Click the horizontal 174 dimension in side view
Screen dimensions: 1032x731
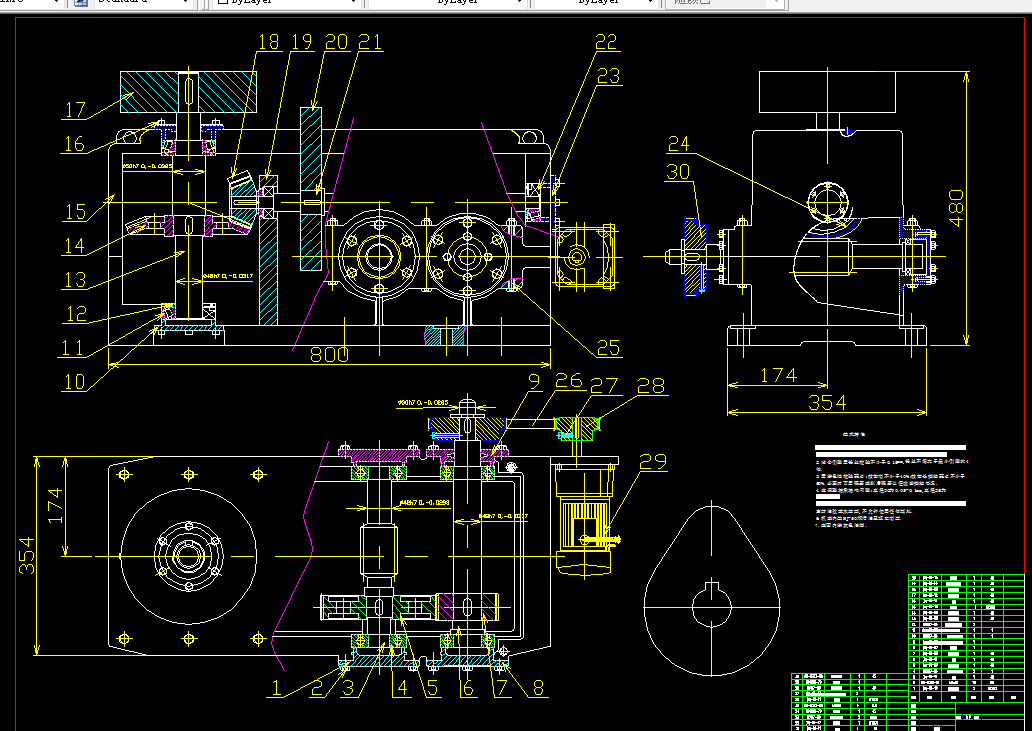[779, 375]
